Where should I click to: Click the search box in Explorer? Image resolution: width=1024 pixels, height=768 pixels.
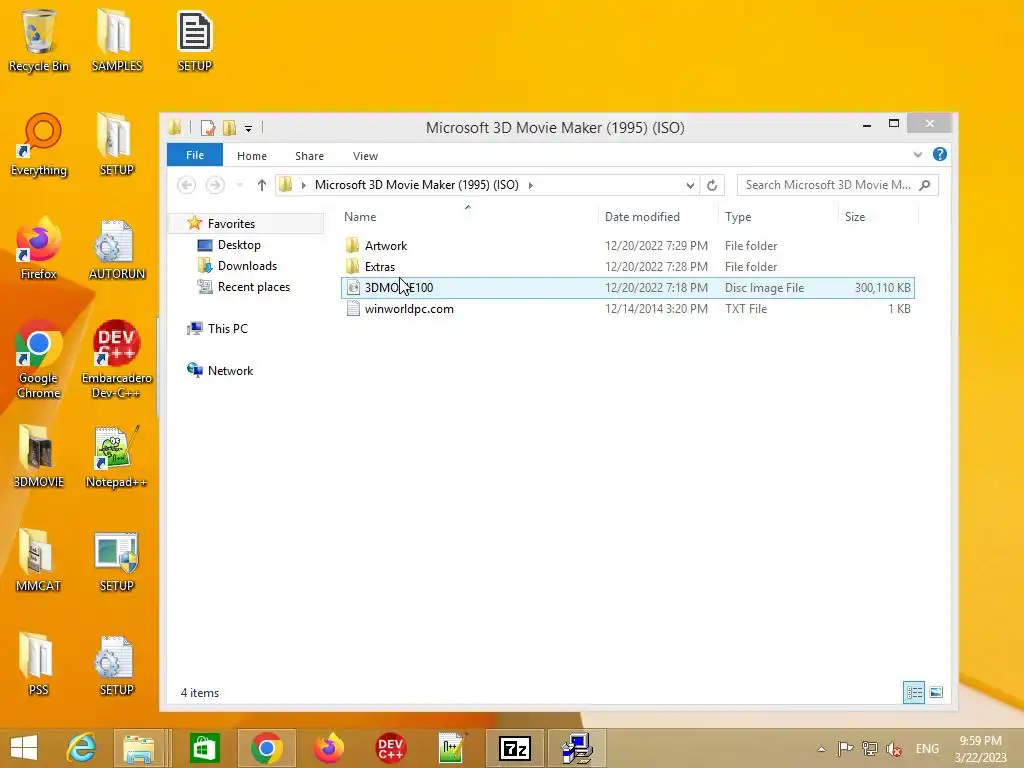[837, 185]
